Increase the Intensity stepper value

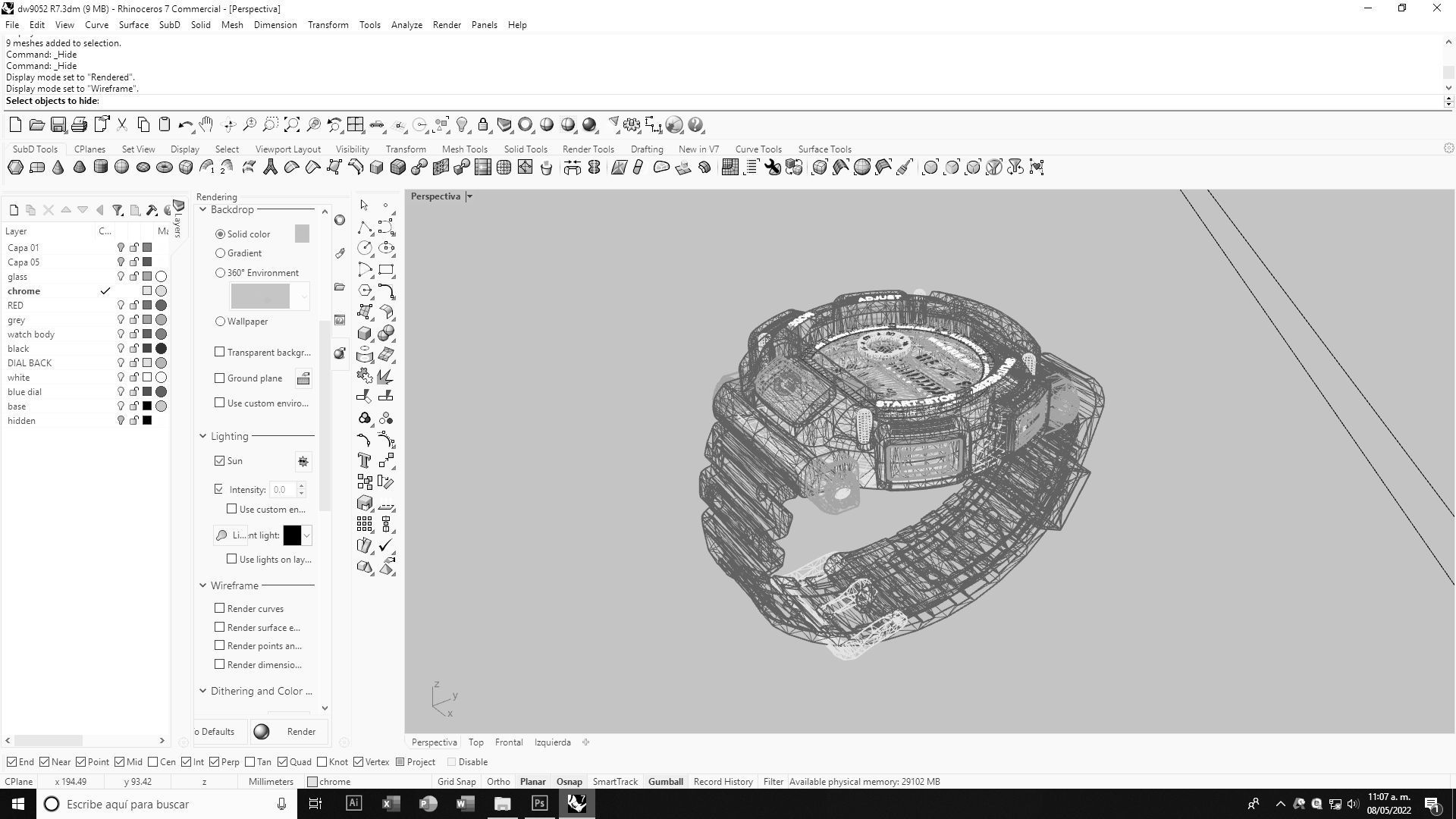click(x=301, y=486)
